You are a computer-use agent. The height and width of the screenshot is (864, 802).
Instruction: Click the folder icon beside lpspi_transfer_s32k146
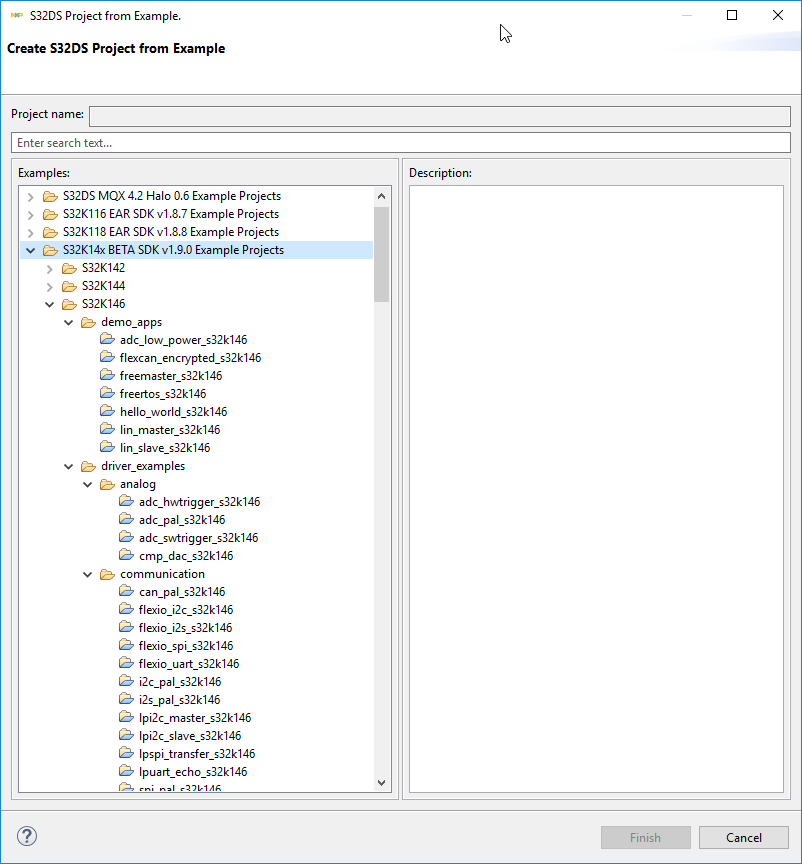point(127,753)
